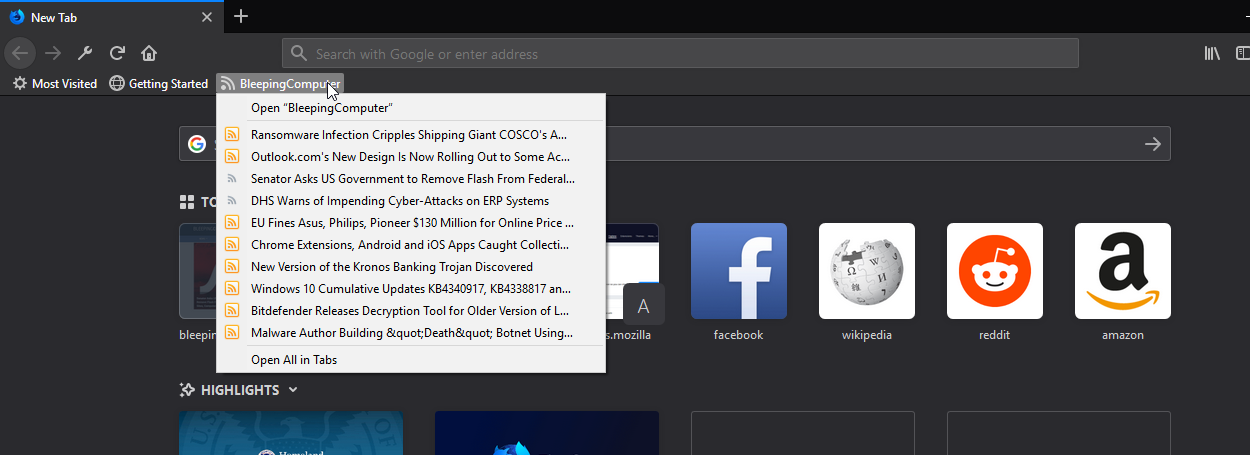This screenshot has width=1250, height=455.
Task: Submit search with the arrow button
Action: tap(1153, 144)
